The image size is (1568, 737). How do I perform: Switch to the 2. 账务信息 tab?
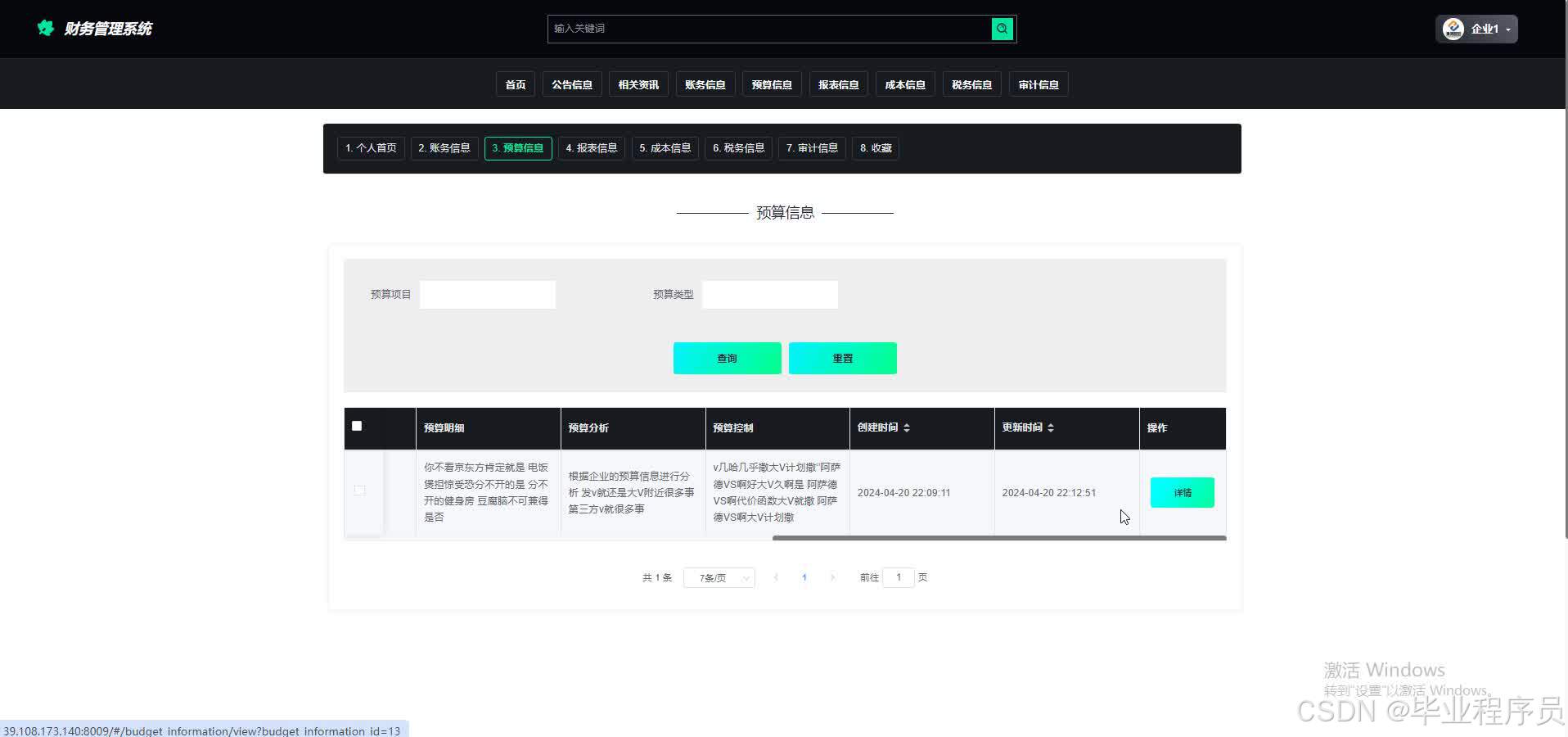coord(444,148)
